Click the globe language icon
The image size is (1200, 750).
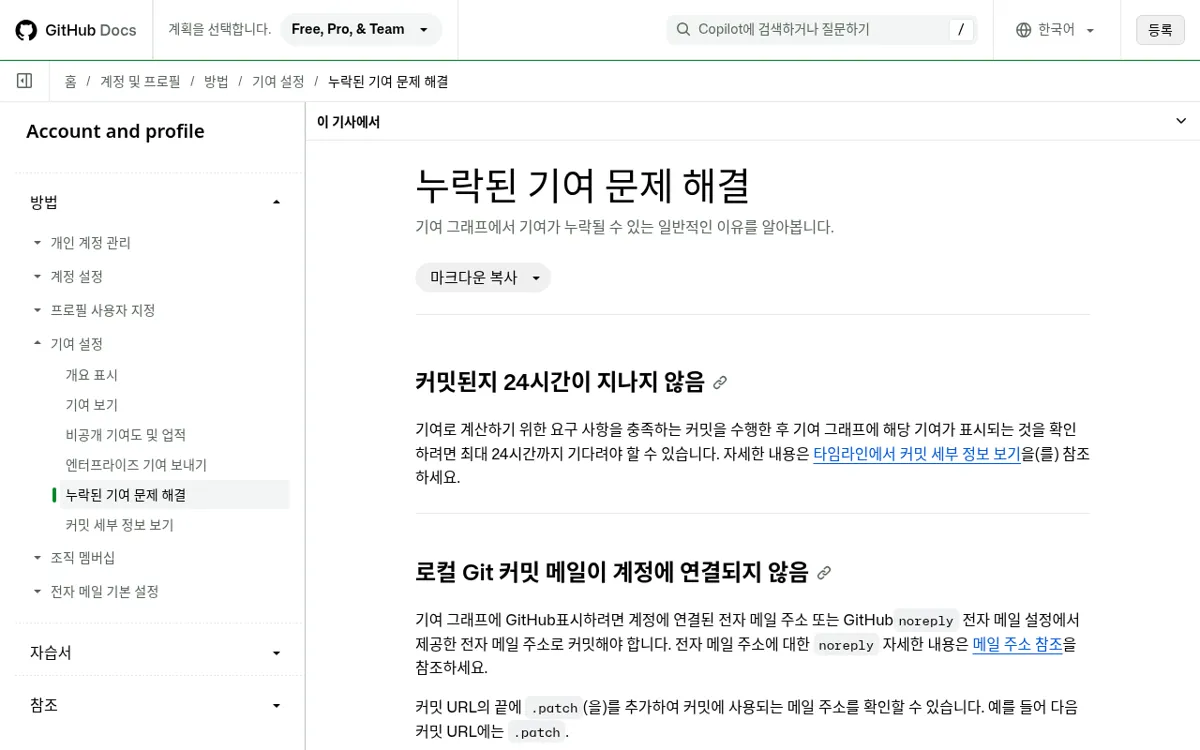(1023, 30)
